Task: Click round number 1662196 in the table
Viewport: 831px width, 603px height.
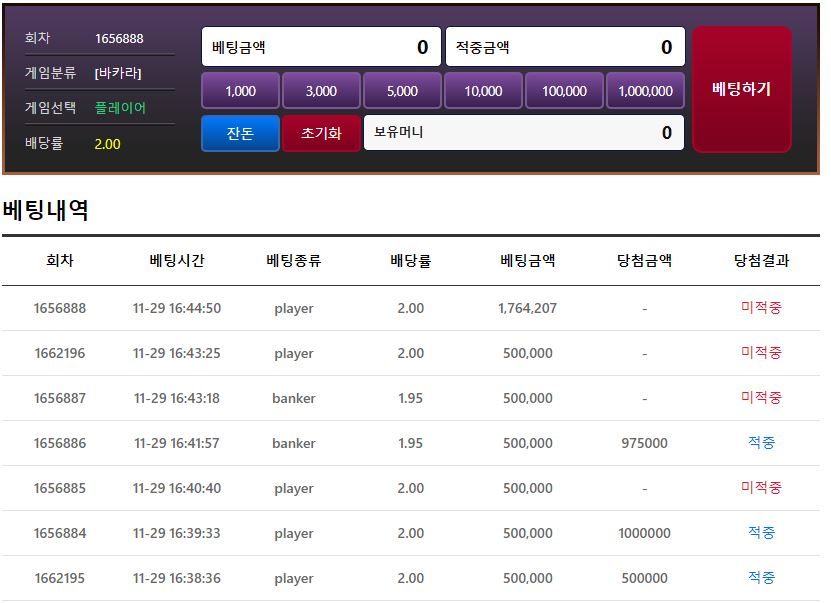Action: [x=60, y=353]
